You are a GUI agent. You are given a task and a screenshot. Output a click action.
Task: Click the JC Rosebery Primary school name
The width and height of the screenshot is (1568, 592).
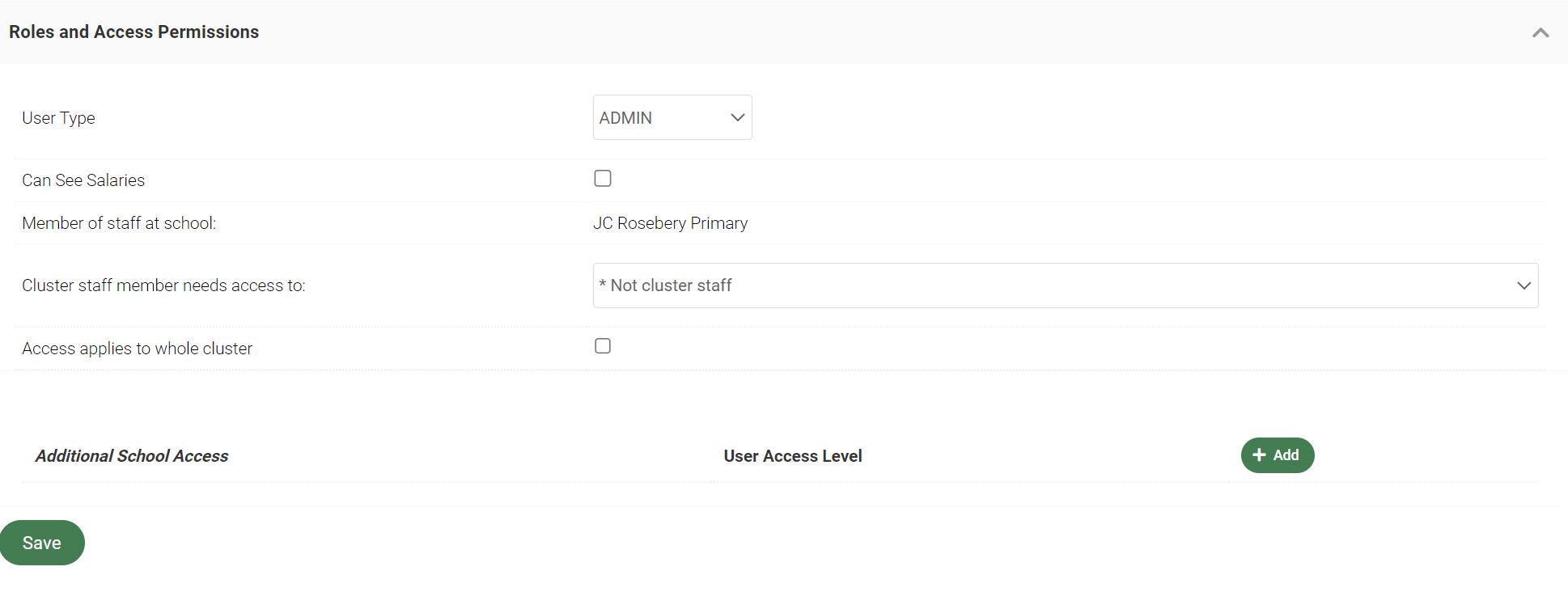[x=670, y=223]
